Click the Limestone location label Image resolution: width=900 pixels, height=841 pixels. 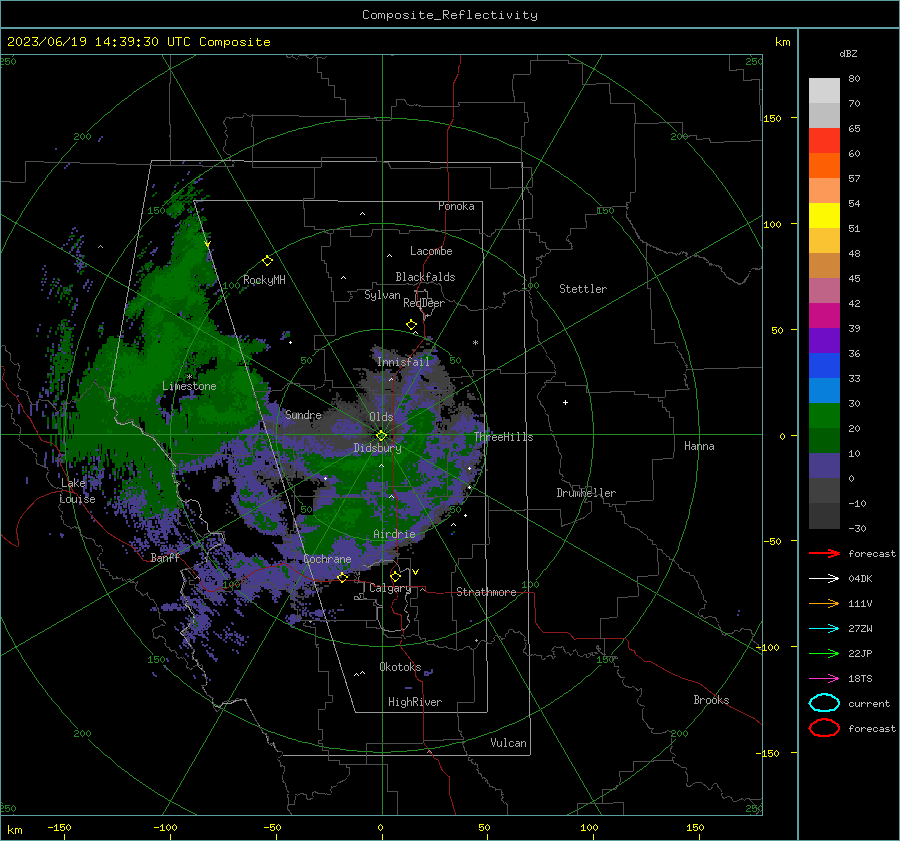tap(189, 386)
